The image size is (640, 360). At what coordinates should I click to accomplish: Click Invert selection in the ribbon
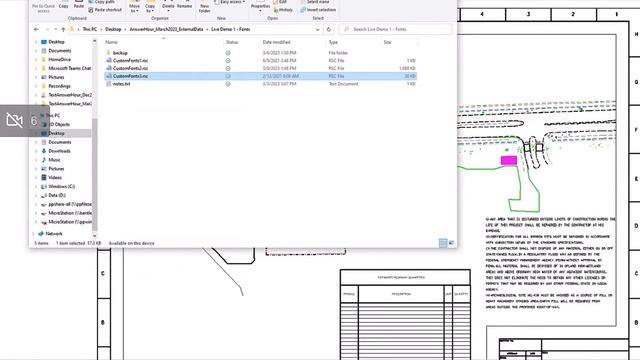pyautogui.click(x=318, y=9)
